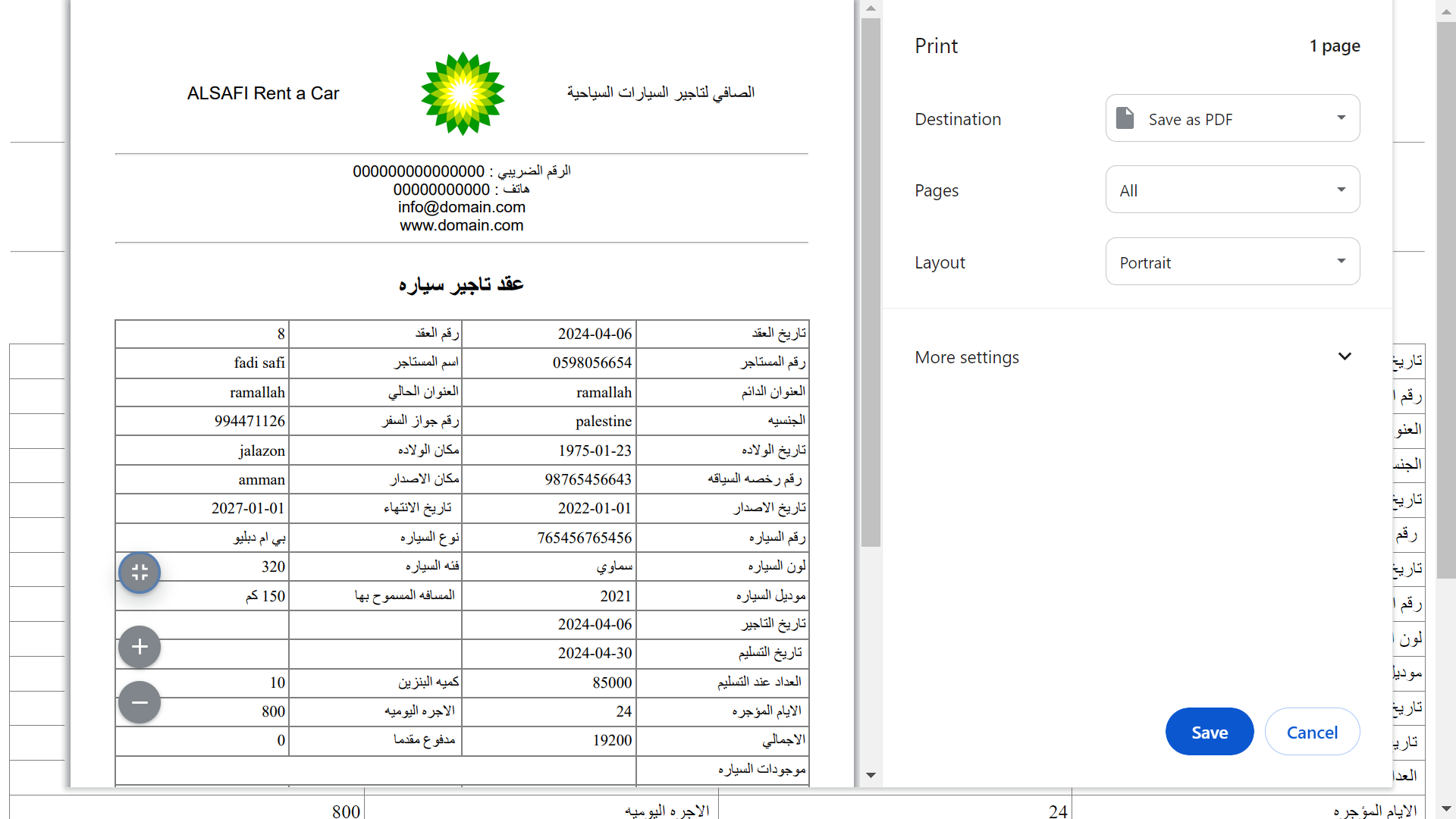This screenshot has height=819, width=1456.
Task: Click the preview vertical scrollbar thumb
Action: tap(871, 281)
